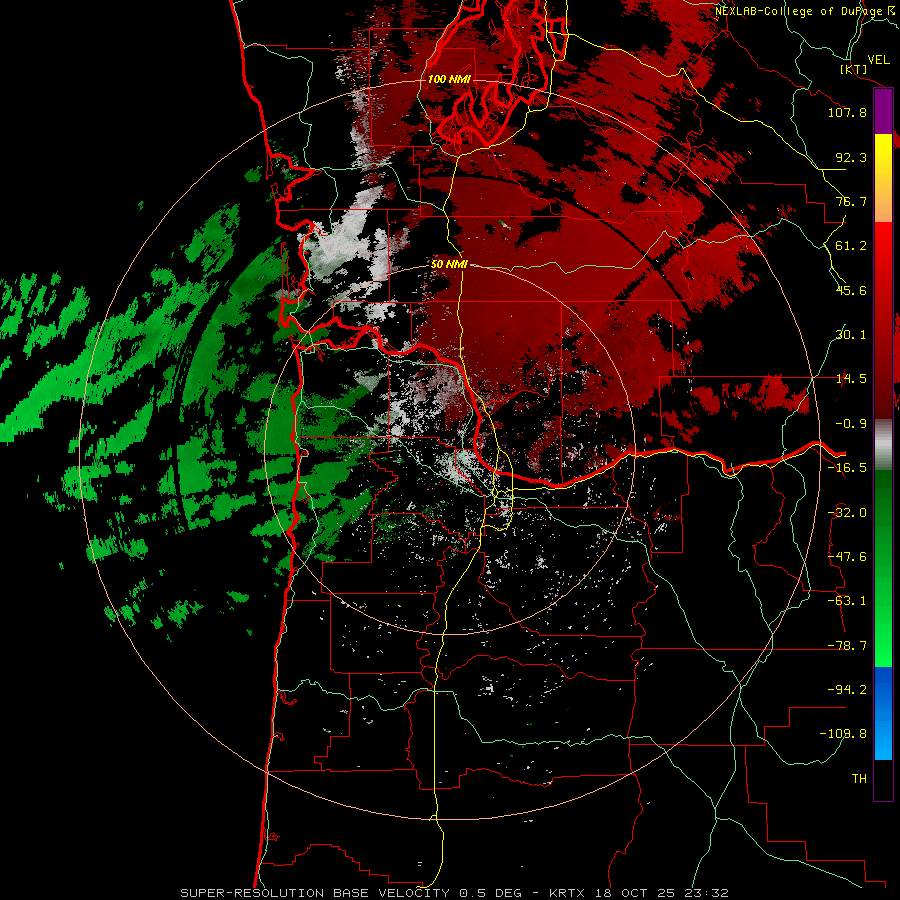Click the 61.2 value on velocity scale

pyautogui.click(x=851, y=246)
